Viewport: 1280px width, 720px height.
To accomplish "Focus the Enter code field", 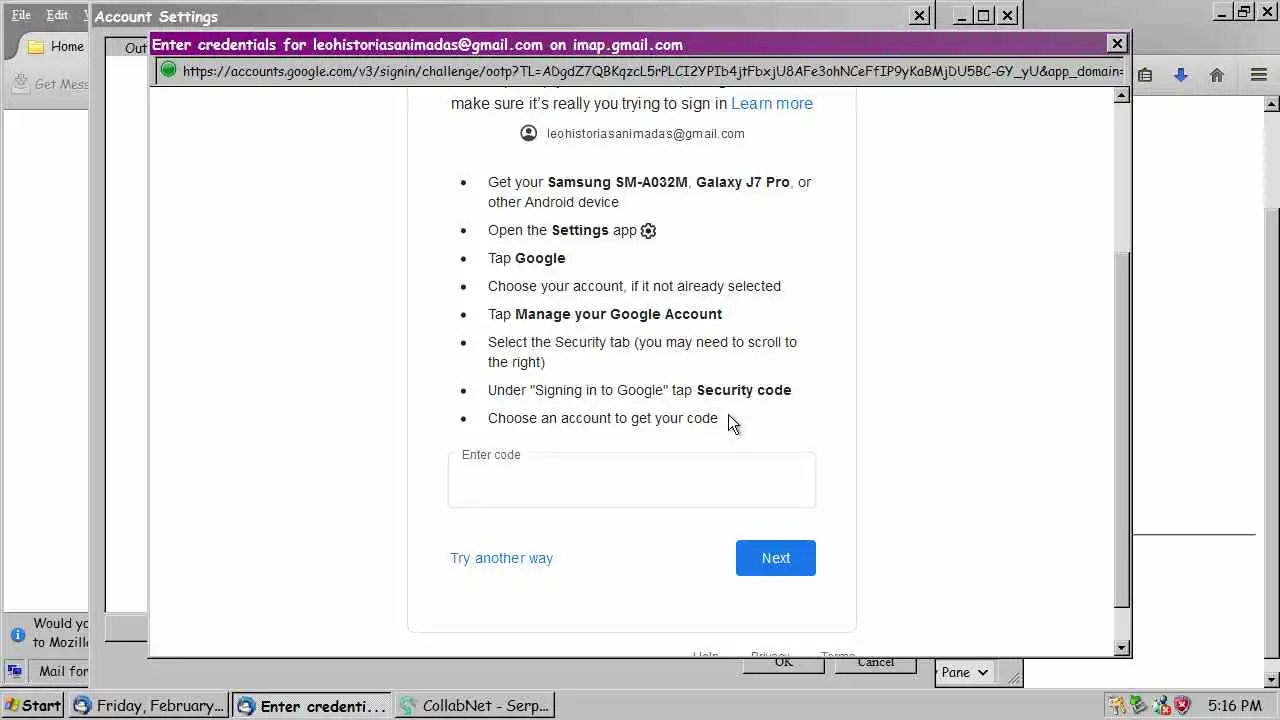I will pyautogui.click(x=631, y=481).
